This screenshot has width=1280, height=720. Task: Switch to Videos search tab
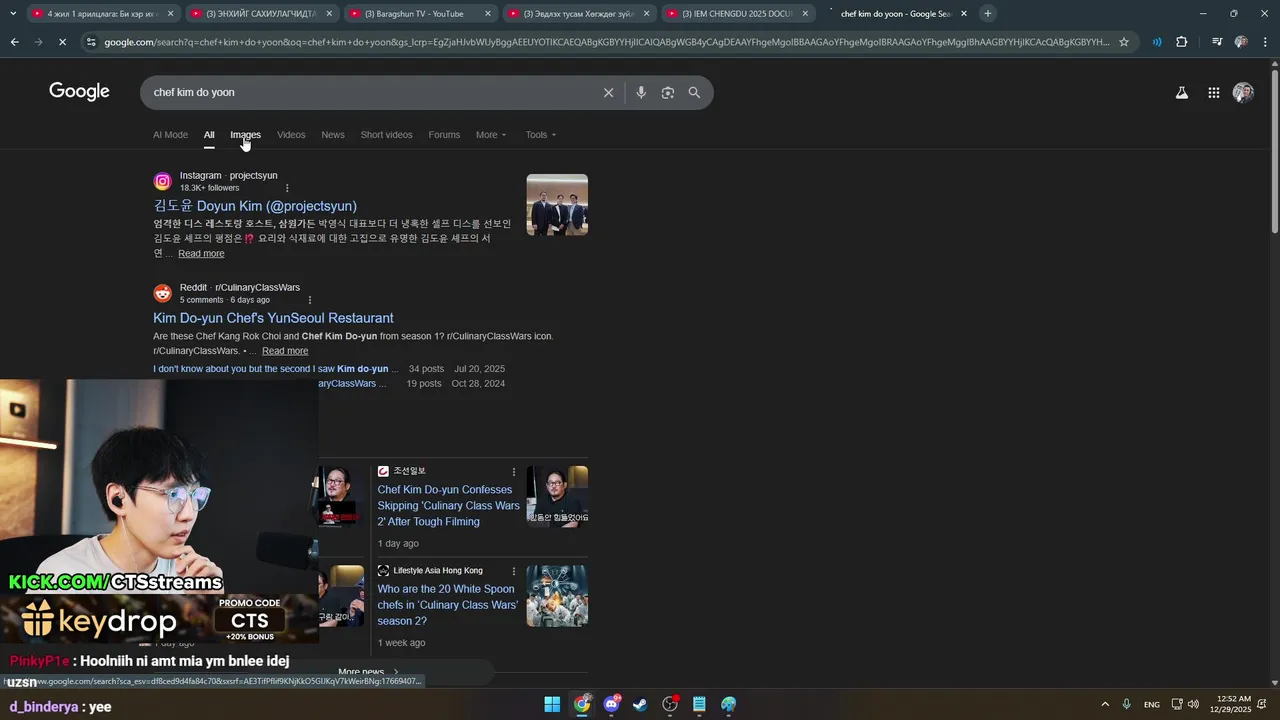[x=291, y=135]
